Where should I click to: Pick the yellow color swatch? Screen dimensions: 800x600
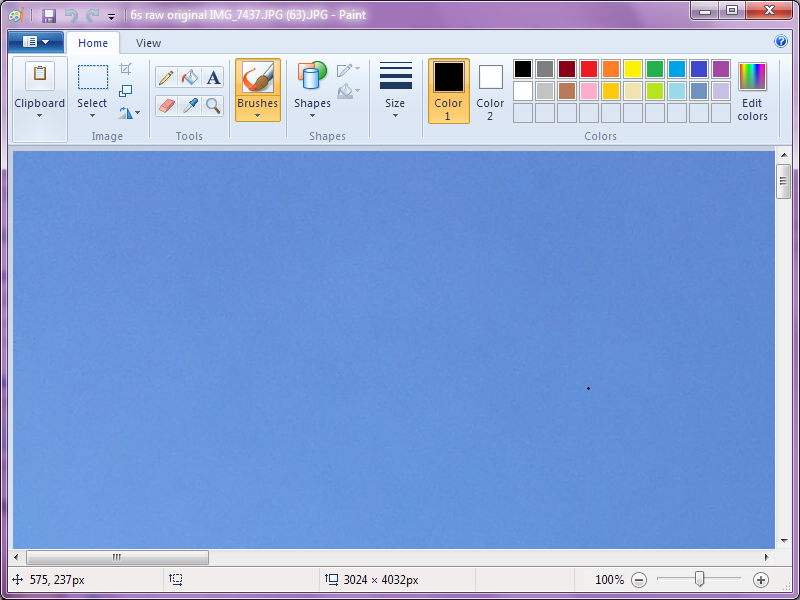click(633, 69)
